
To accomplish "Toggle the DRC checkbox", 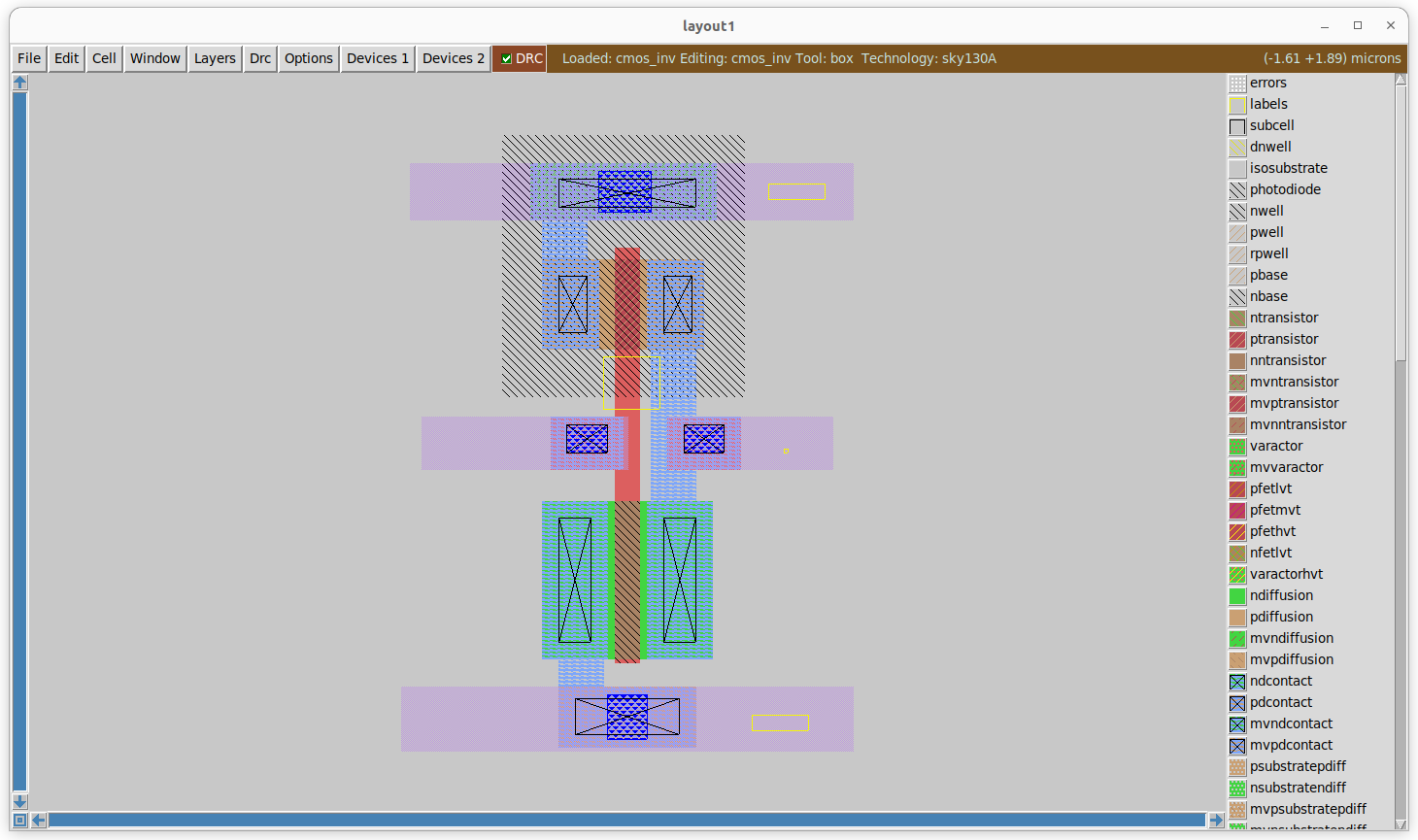I will [x=506, y=58].
